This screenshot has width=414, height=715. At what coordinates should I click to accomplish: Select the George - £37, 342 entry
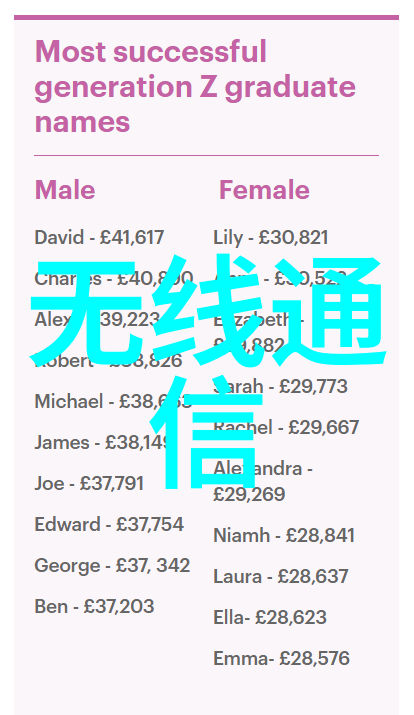[113, 565]
